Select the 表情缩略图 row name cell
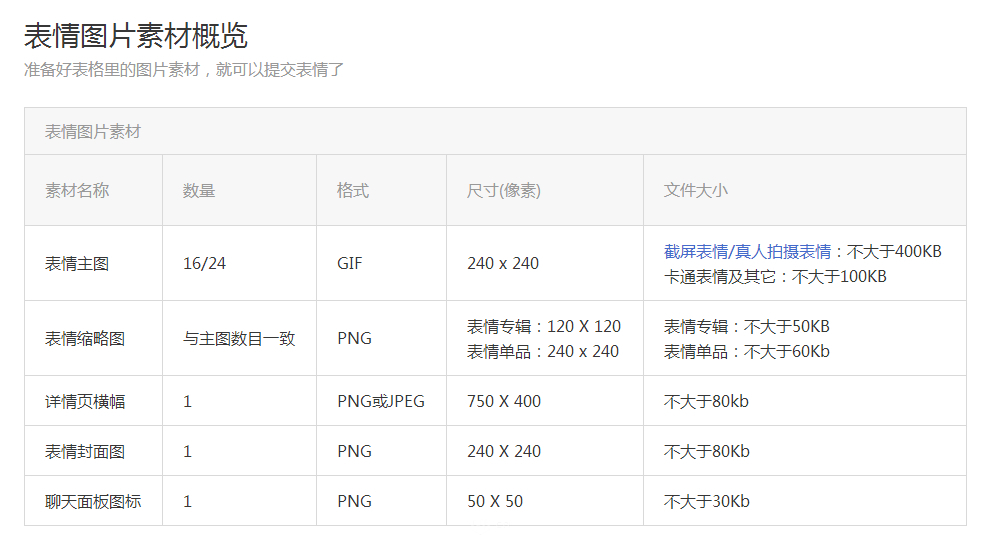The height and width of the screenshot is (540, 982). (x=93, y=339)
